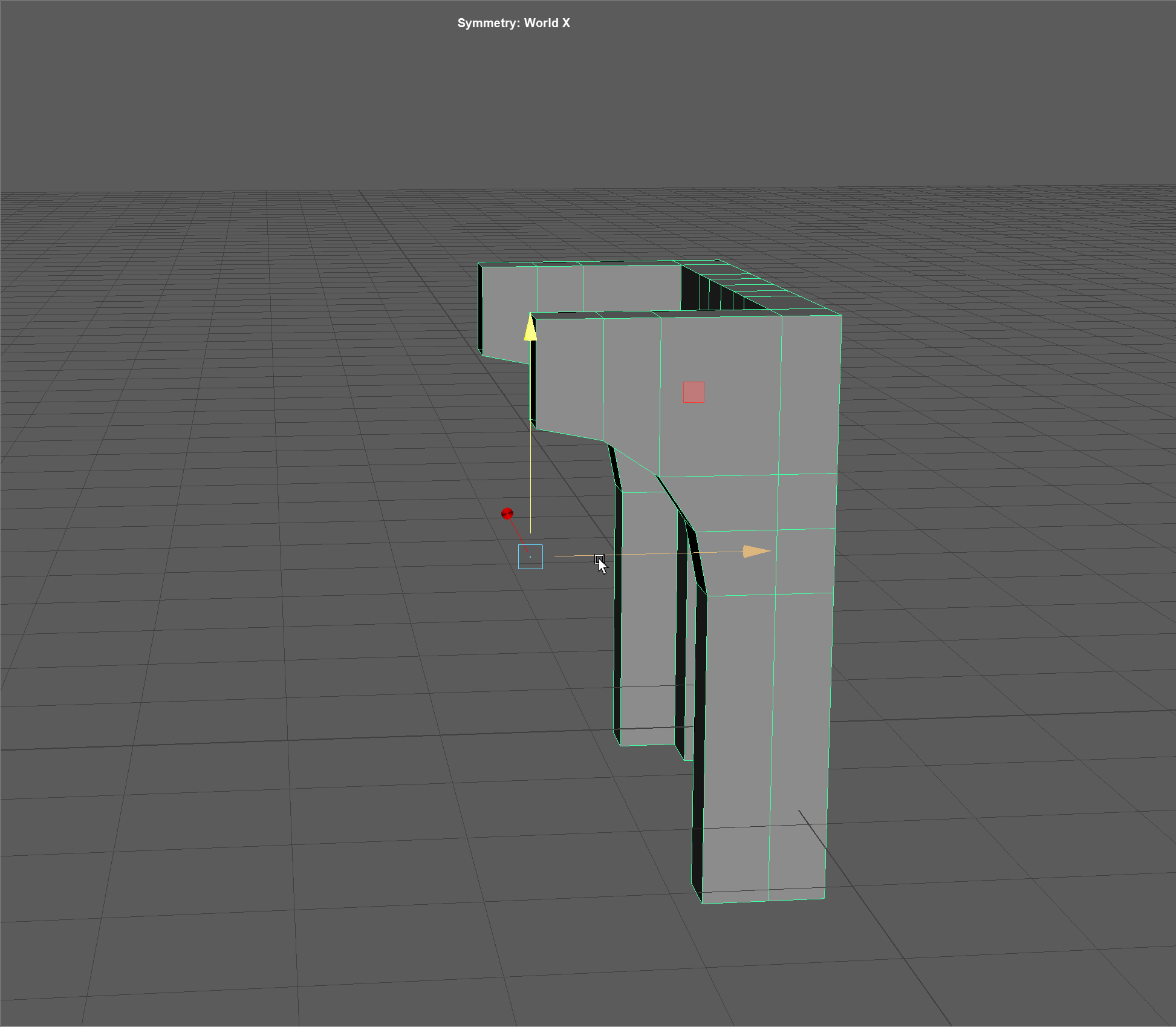The height and width of the screenshot is (1027, 1176).
Task: Select the front face of the shorter rear leg
Action: (647, 617)
